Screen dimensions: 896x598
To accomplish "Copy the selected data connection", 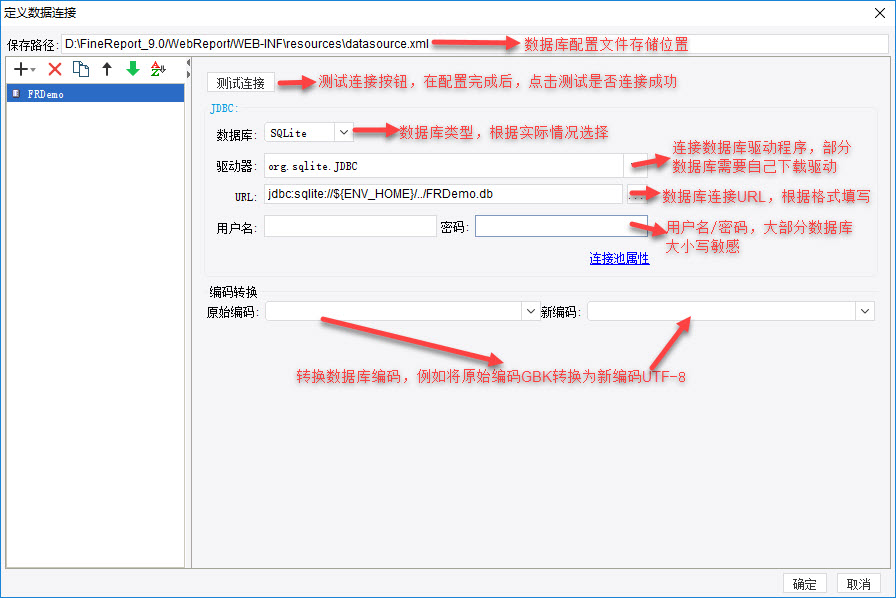I will click(x=81, y=69).
